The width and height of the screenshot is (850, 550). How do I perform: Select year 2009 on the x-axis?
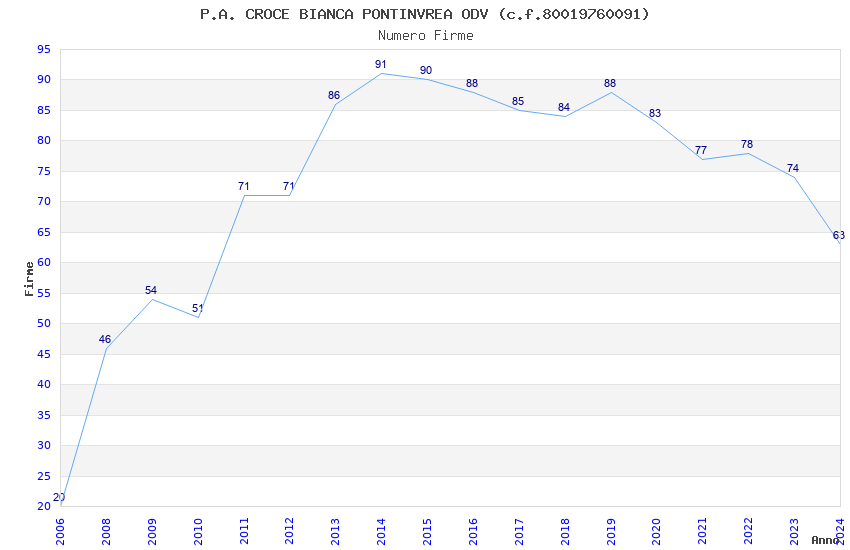coord(152,531)
